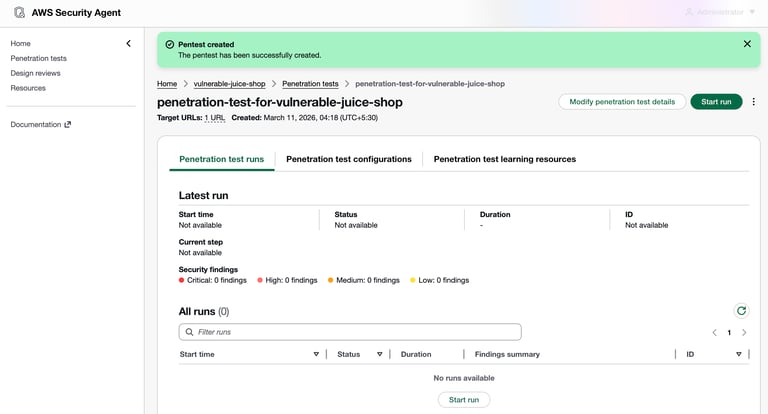The width and height of the screenshot is (768, 414).
Task: Open the Documentation external link
Action: click(41, 124)
